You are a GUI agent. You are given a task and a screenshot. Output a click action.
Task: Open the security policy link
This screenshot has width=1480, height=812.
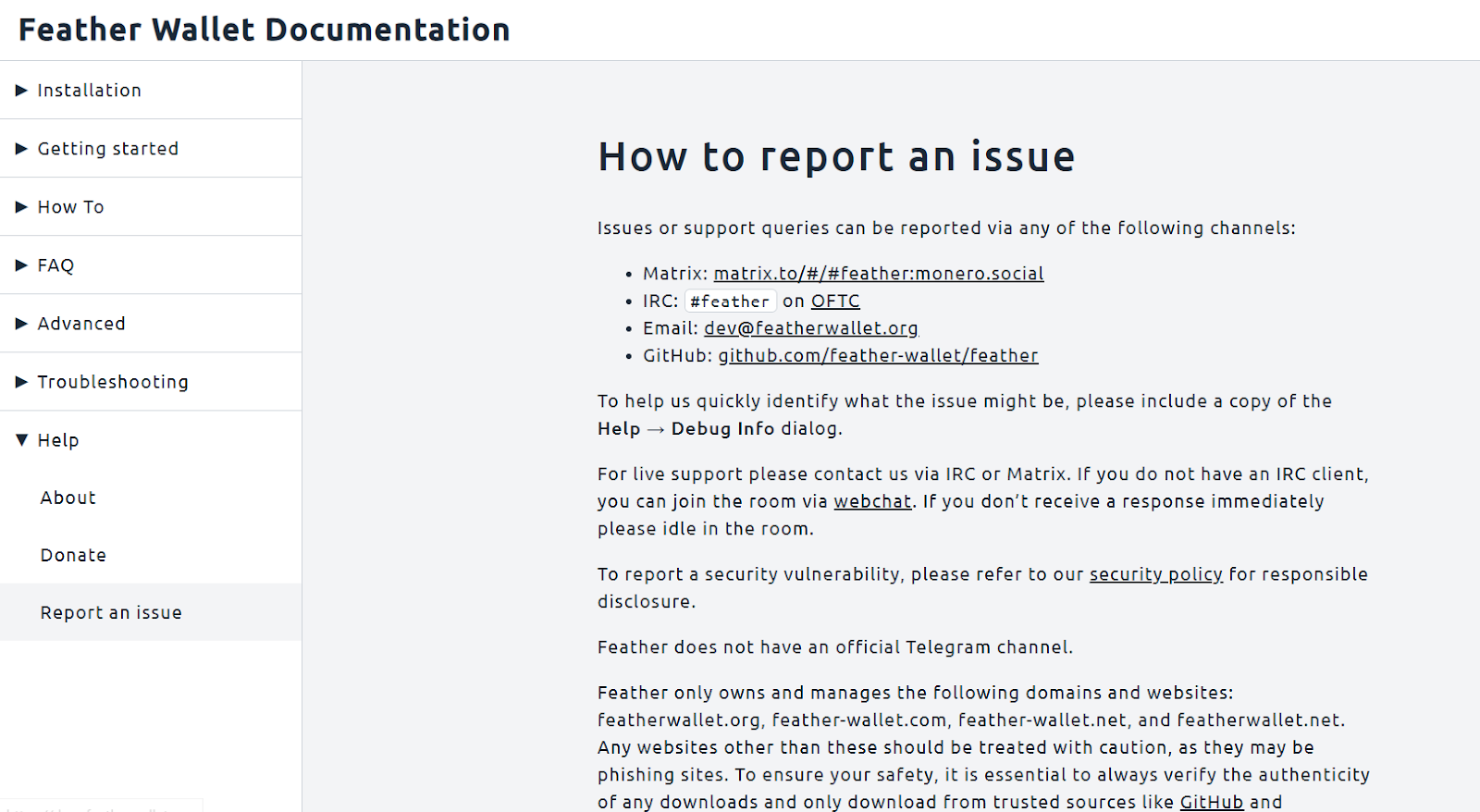(1155, 574)
